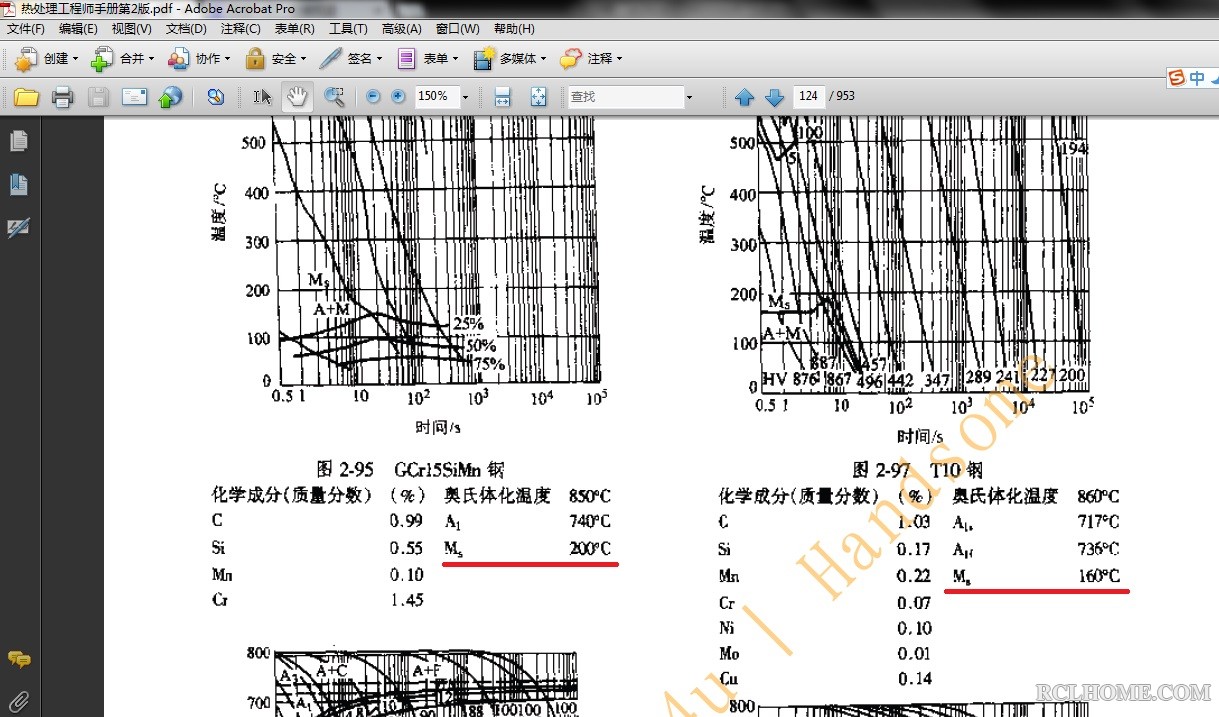Click the 协作 collaborate people icon
This screenshot has width=1219, height=717.
coord(178,59)
